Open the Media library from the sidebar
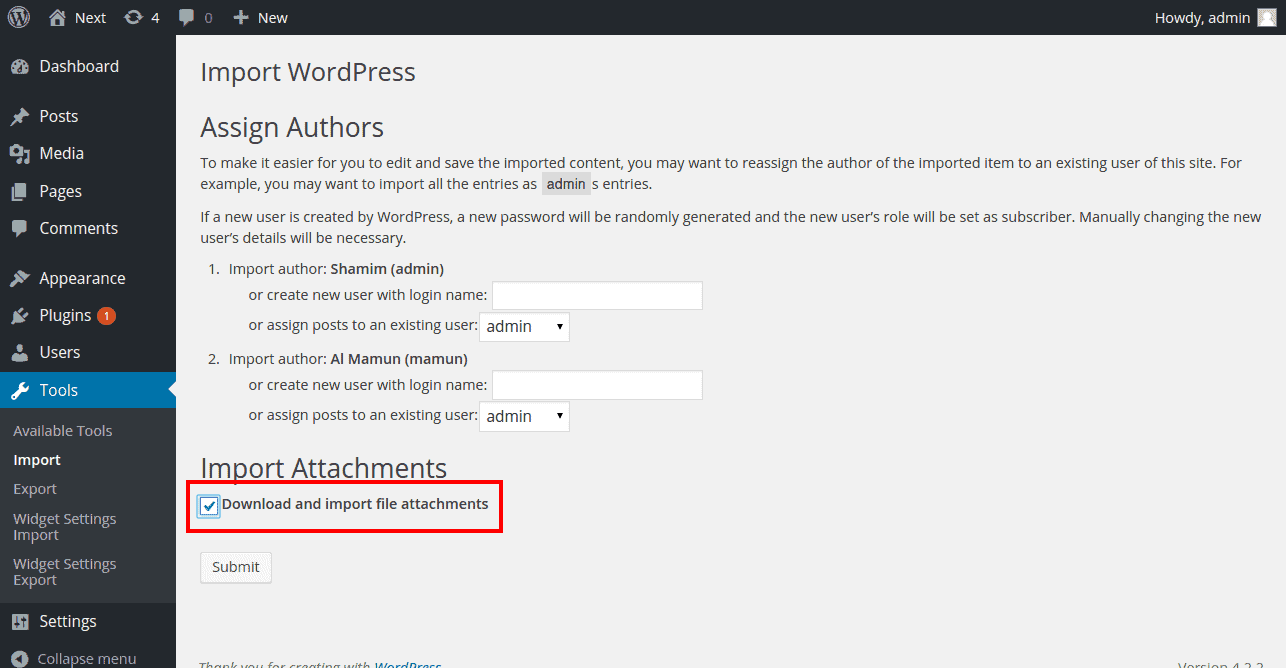 62,152
